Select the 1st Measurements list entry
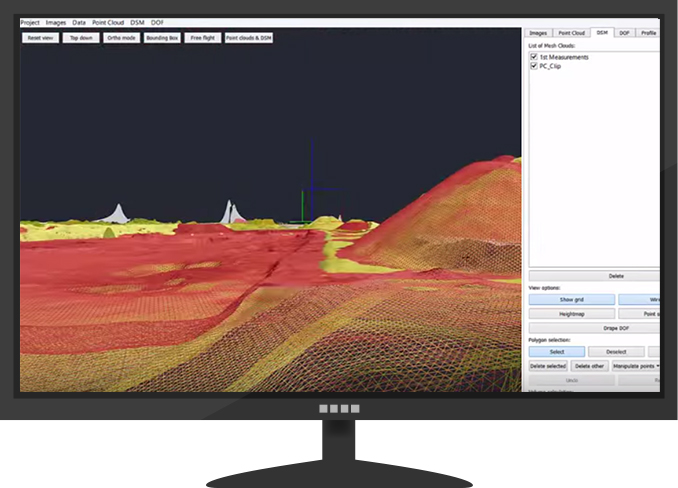Screen dimensions: 678x488 pos(564,57)
